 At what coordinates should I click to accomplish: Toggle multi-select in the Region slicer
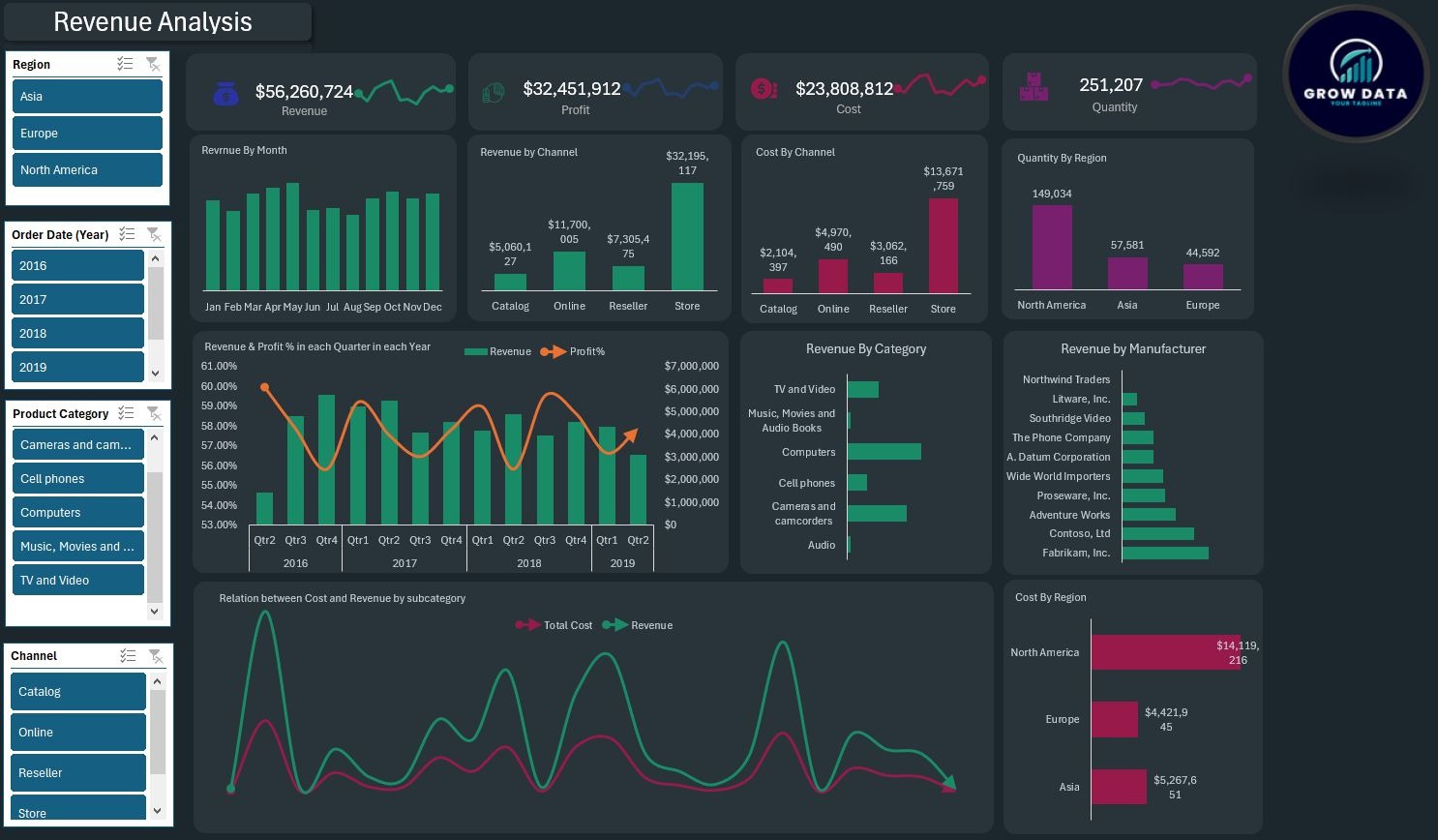125,64
